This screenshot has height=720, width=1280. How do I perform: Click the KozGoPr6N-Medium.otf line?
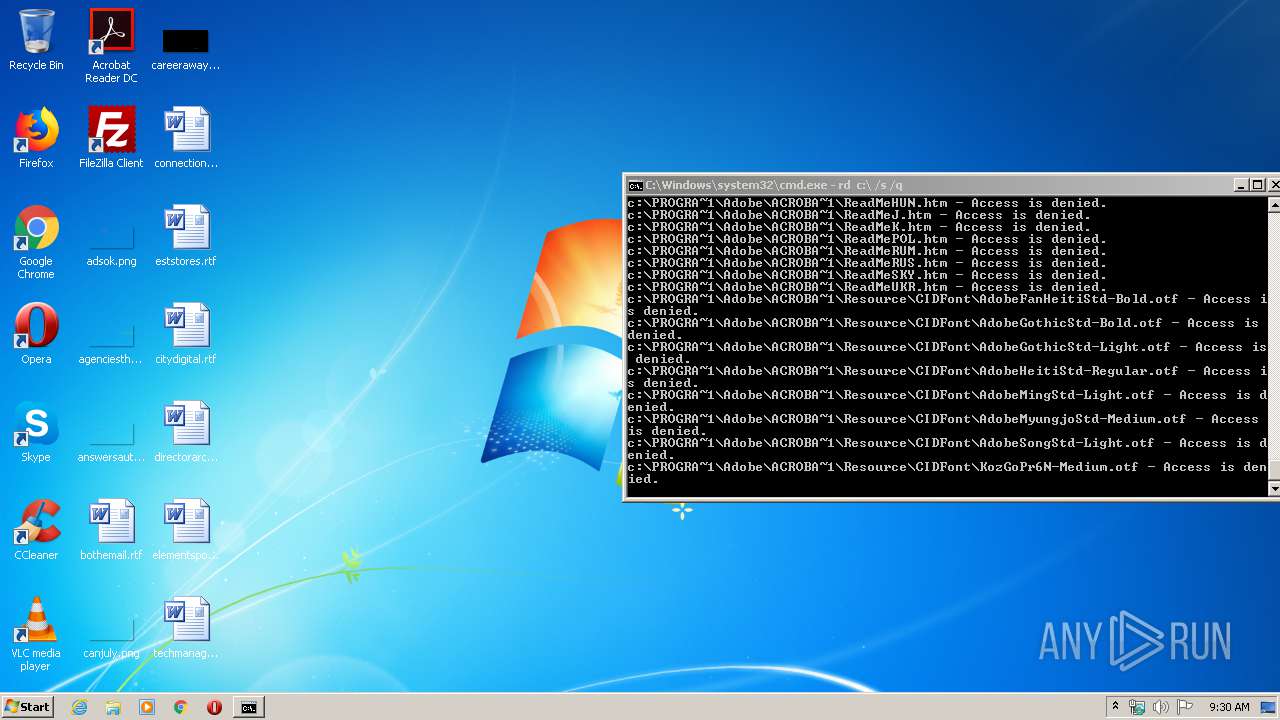coord(946,473)
